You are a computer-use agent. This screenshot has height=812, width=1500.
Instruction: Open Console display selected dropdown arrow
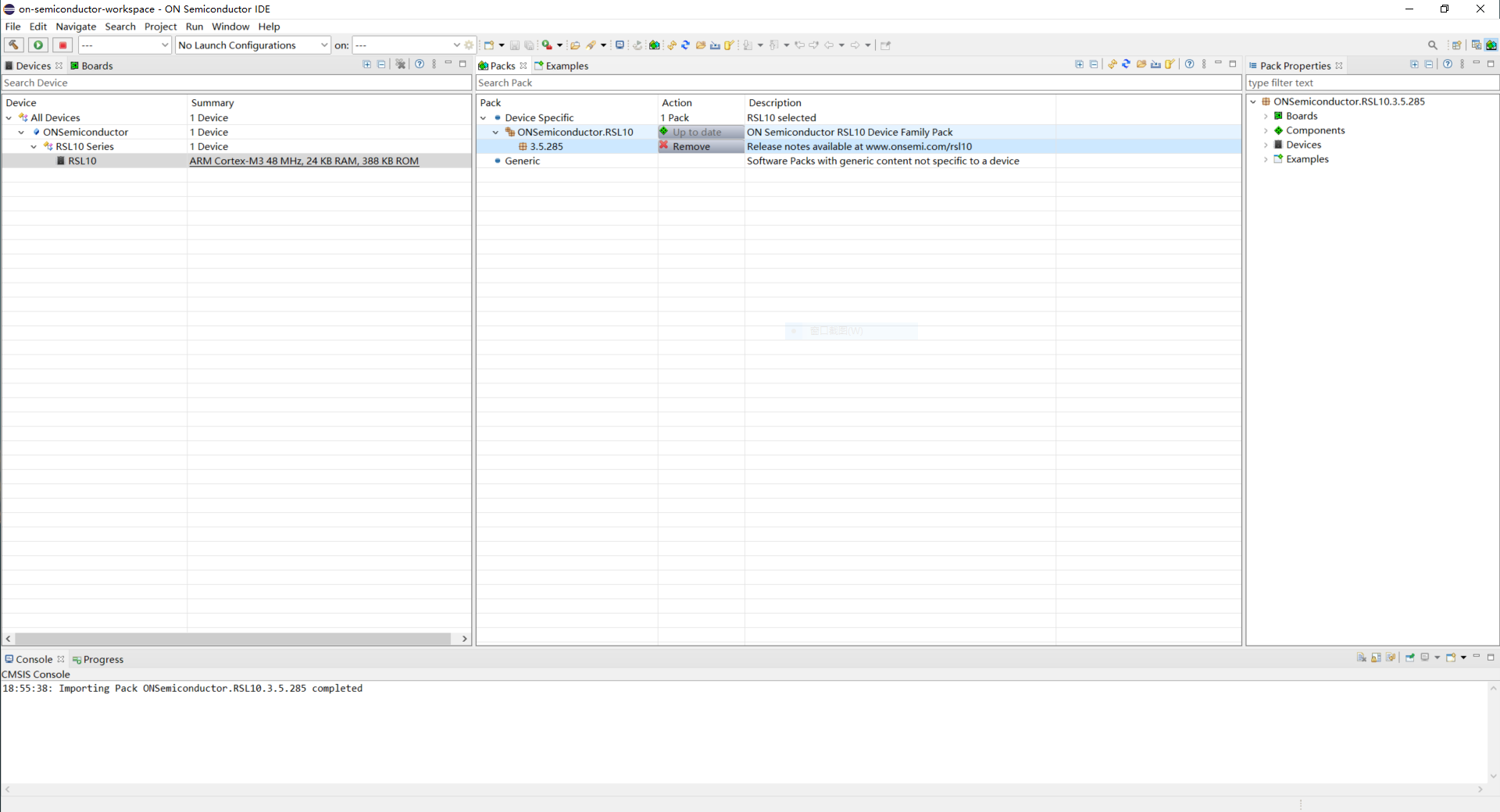pyautogui.click(x=1437, y=657)
